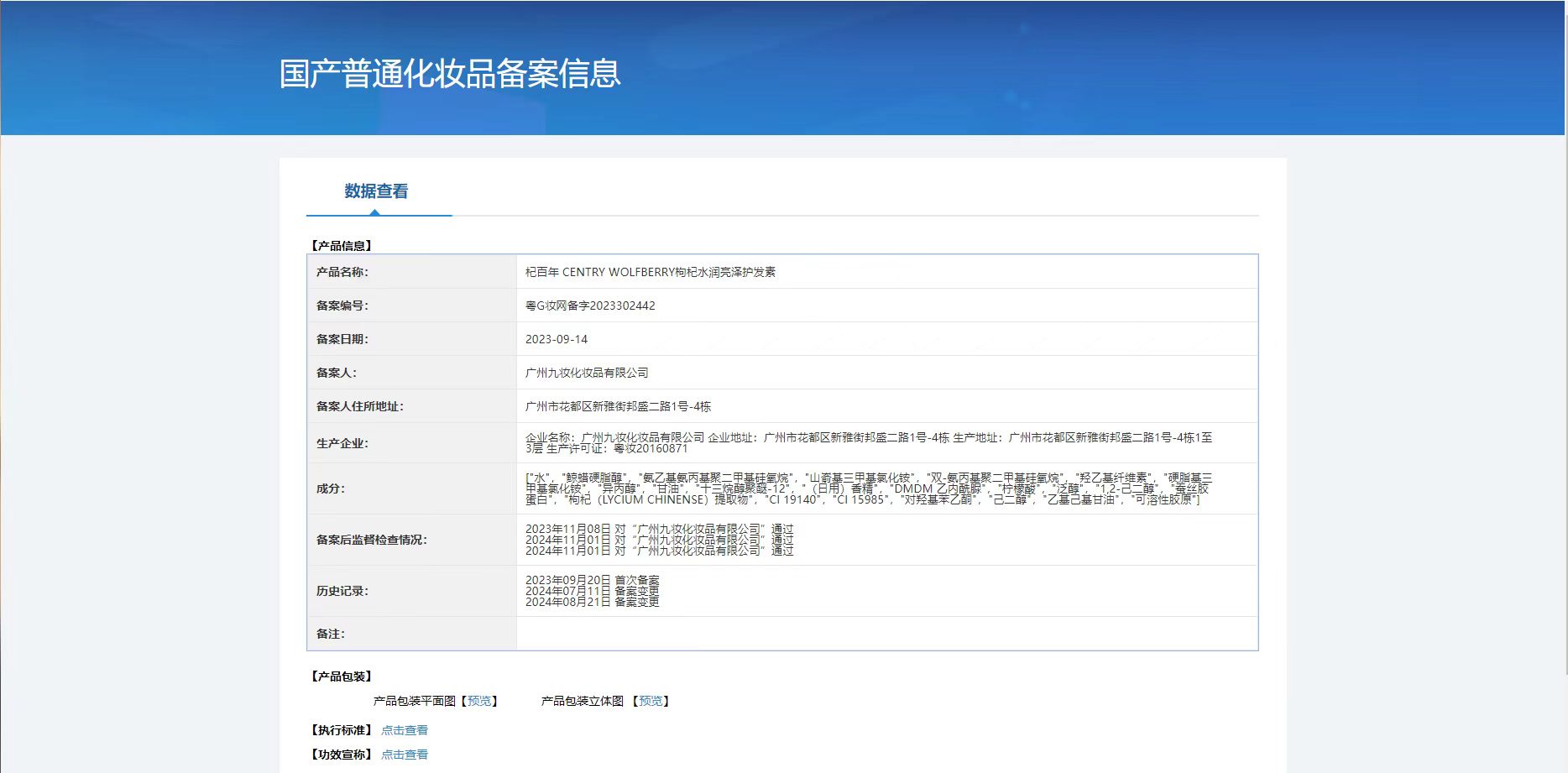Click the 国产普通化妆品备案信息 page title
The image size is (1568, 773).
point(450,74)
